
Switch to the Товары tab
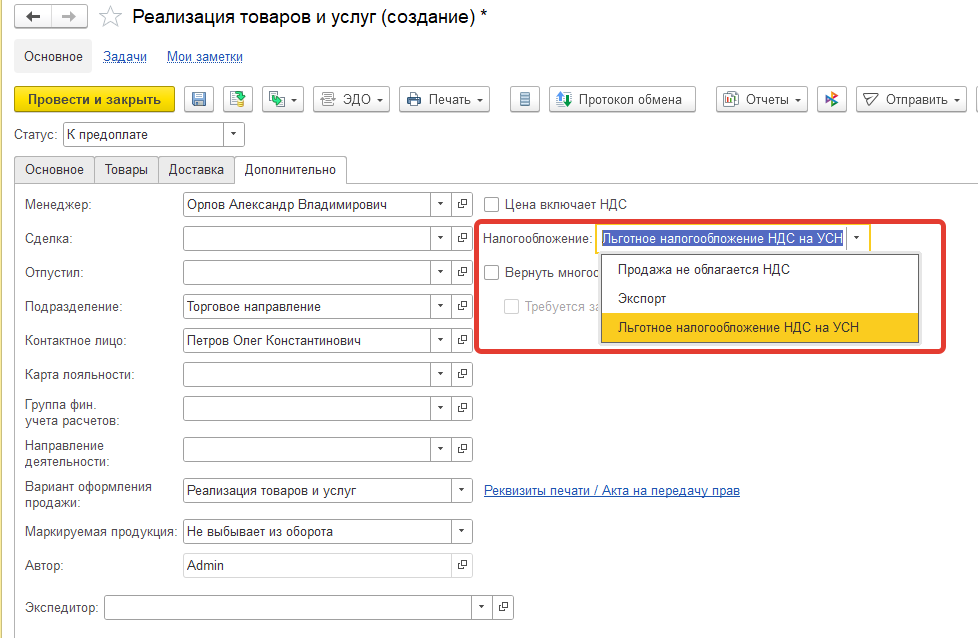[x=126, y=169]
